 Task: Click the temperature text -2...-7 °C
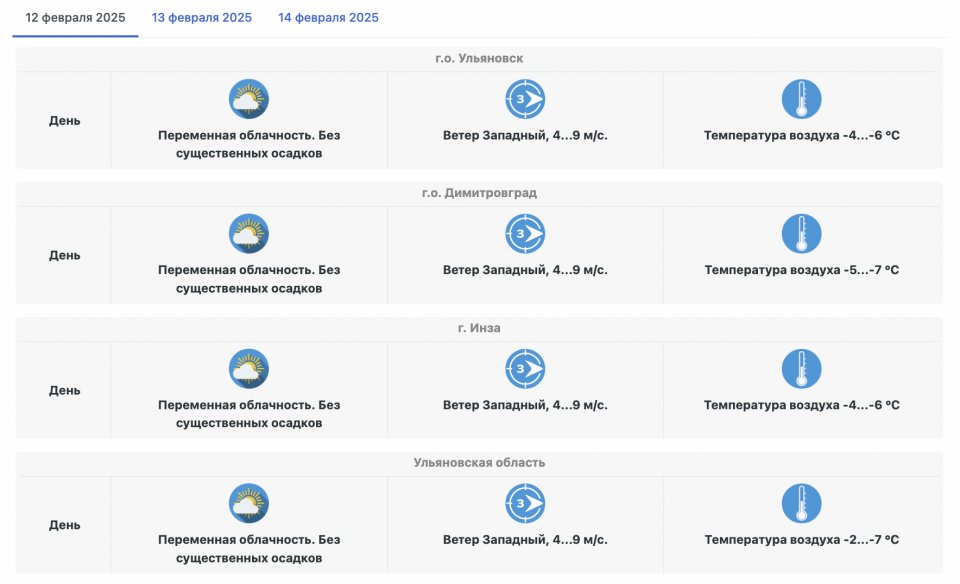pyautogui.click(x=801, y=540)
